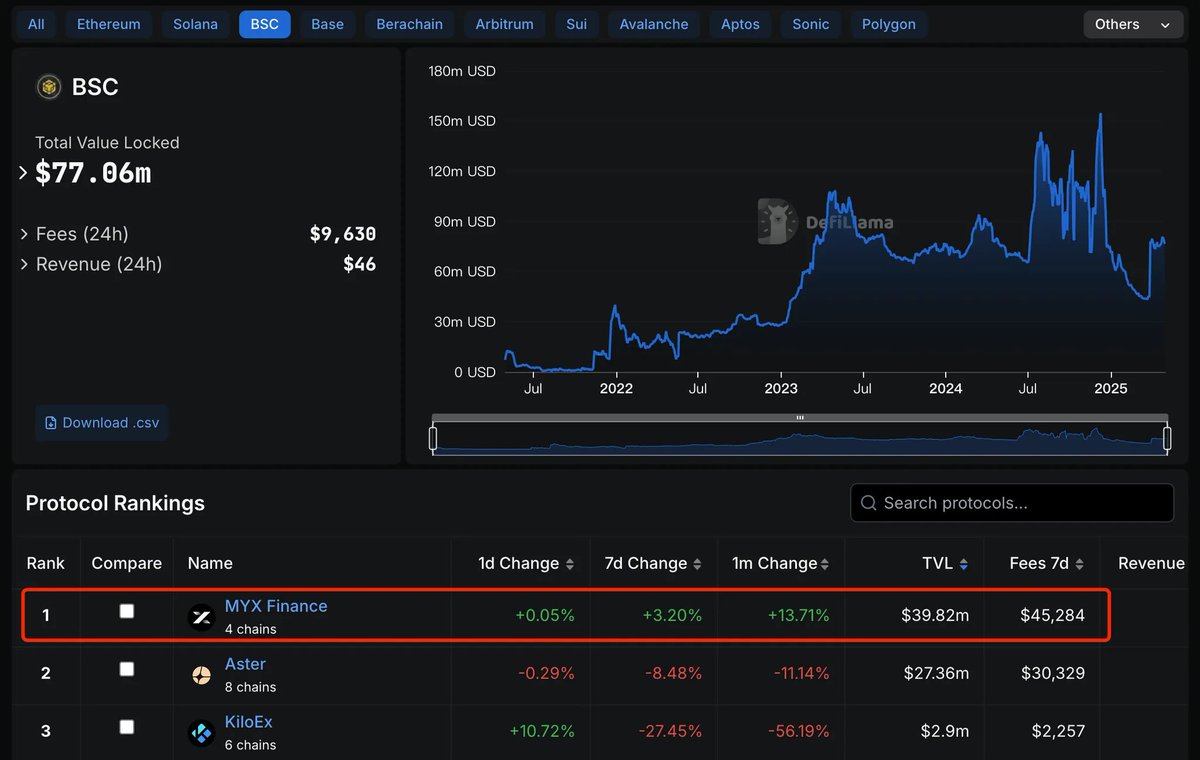Screen dimensions: 1200x760
Task: Tick the compare checkbox for MYX Finance
Action: 126,611
